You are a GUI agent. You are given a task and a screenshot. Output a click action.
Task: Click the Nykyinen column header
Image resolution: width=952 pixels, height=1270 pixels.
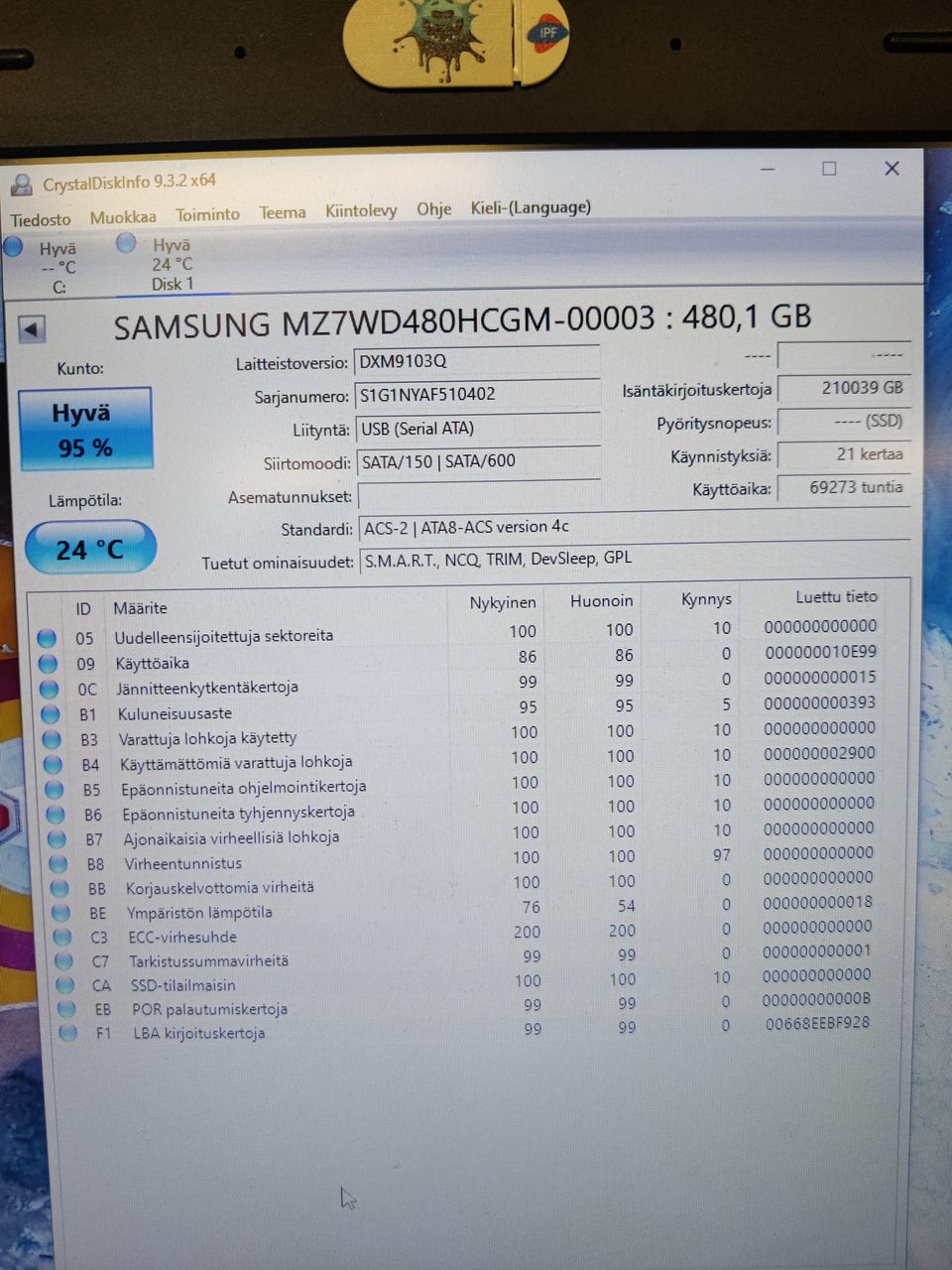[x=503, y=602]
